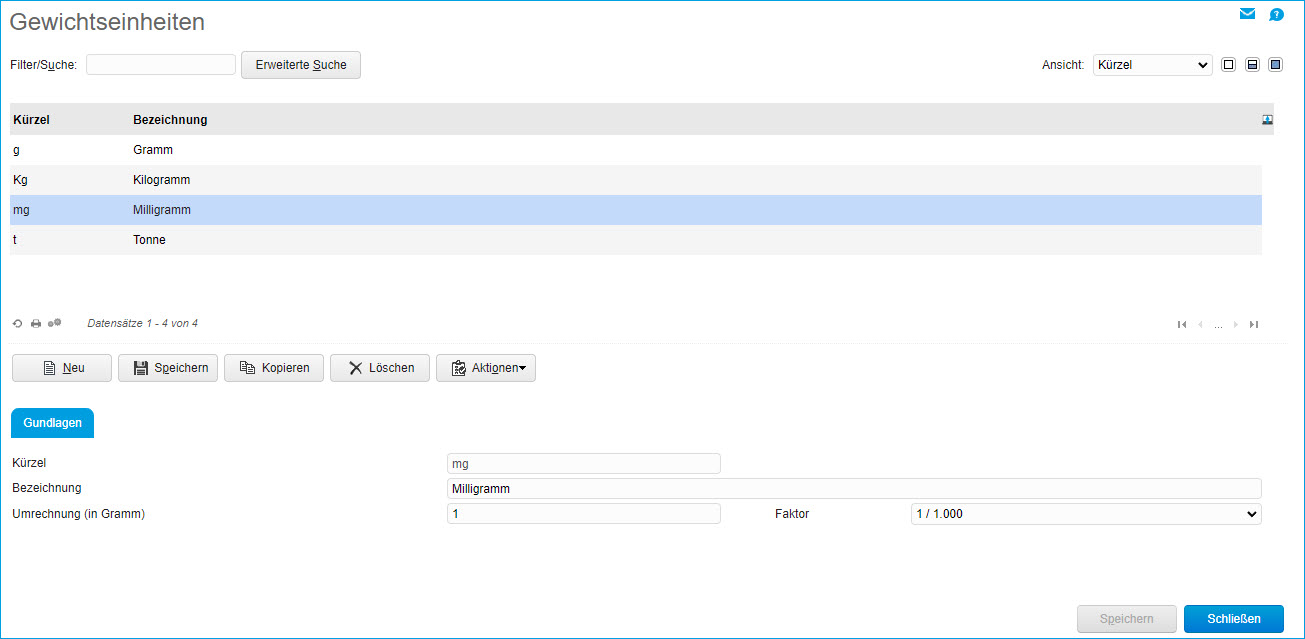Select the Milligramm row in the table
Image resolution: width=1305 pixels, height=639 pixels.
636,210
